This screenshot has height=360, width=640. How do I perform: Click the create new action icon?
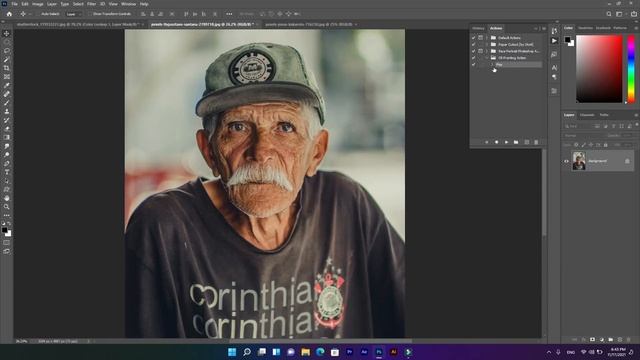tap(527, 142)
